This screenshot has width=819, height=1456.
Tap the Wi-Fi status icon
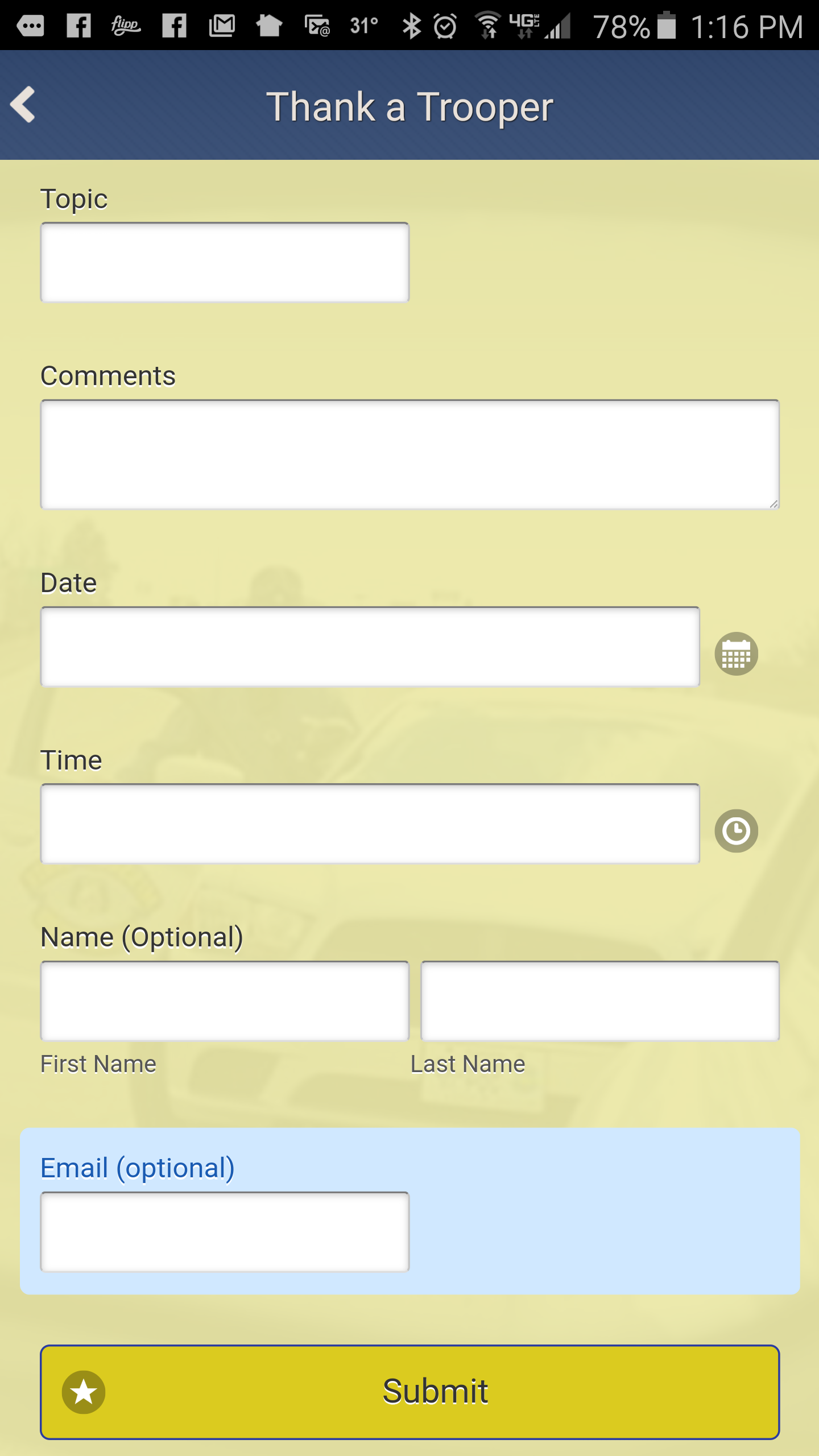(488, 26)
